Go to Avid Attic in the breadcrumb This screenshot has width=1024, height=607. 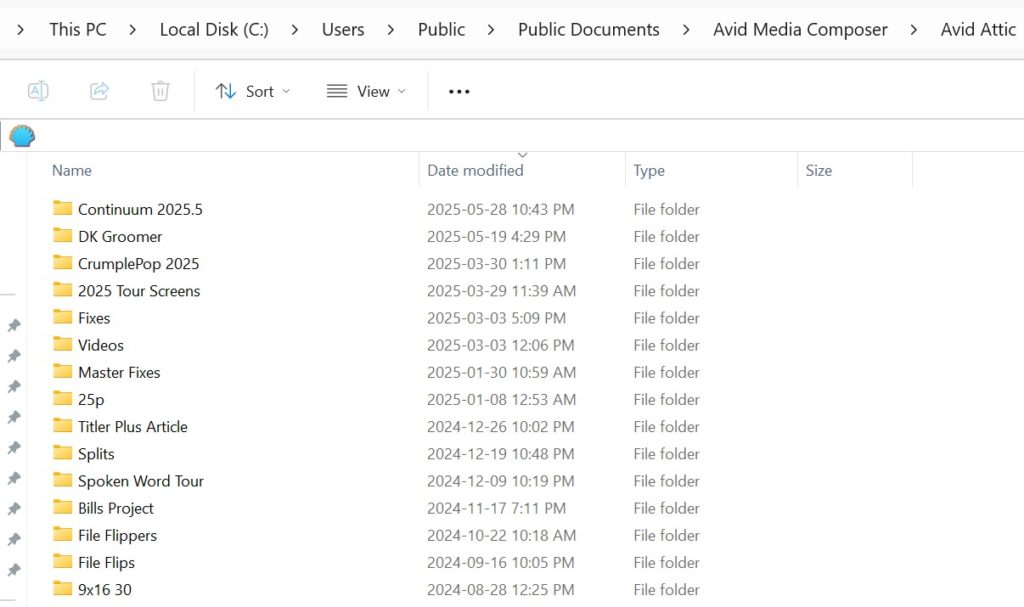tap(978, 29)
